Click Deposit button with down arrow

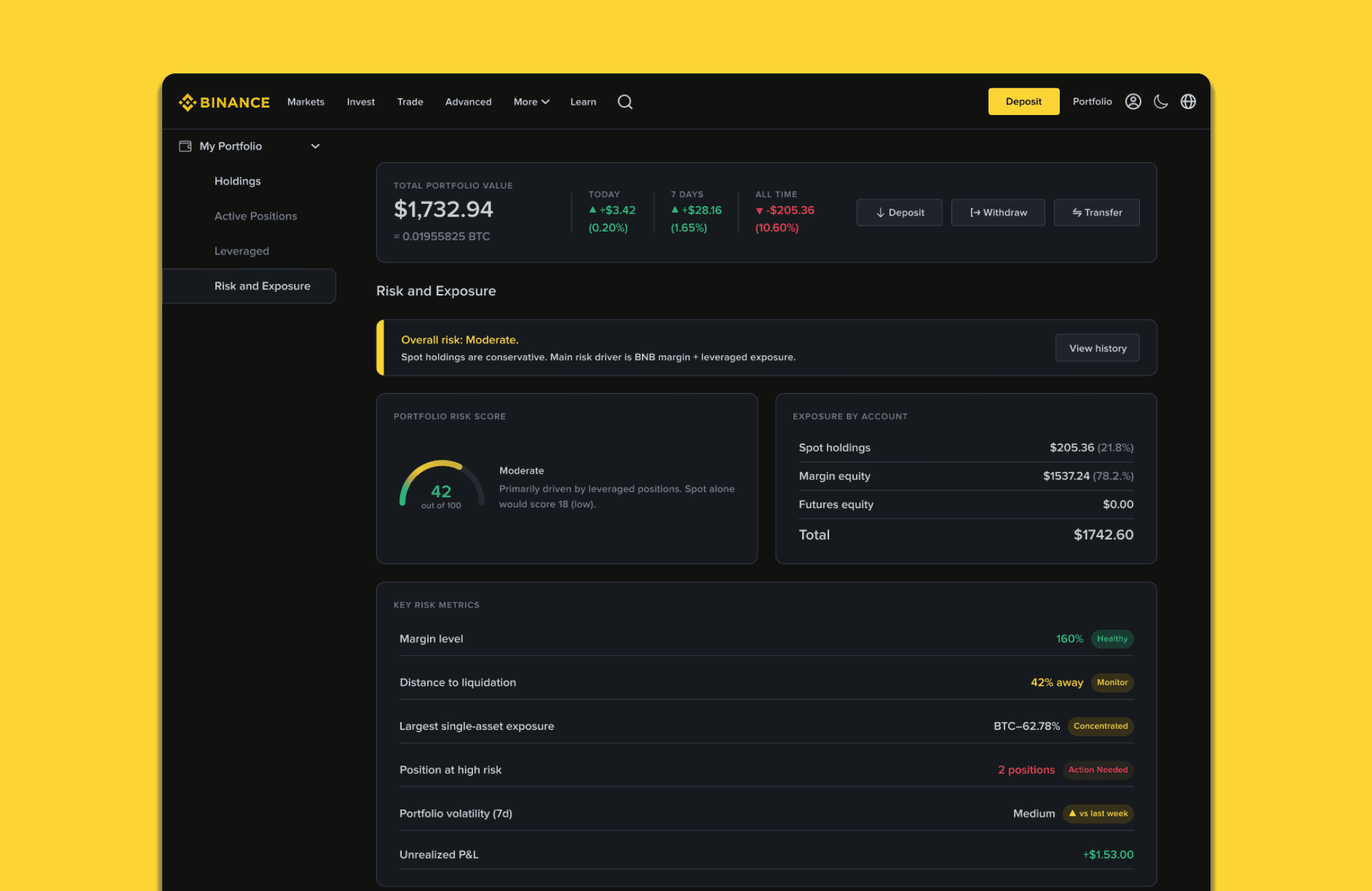pos(899,213)
